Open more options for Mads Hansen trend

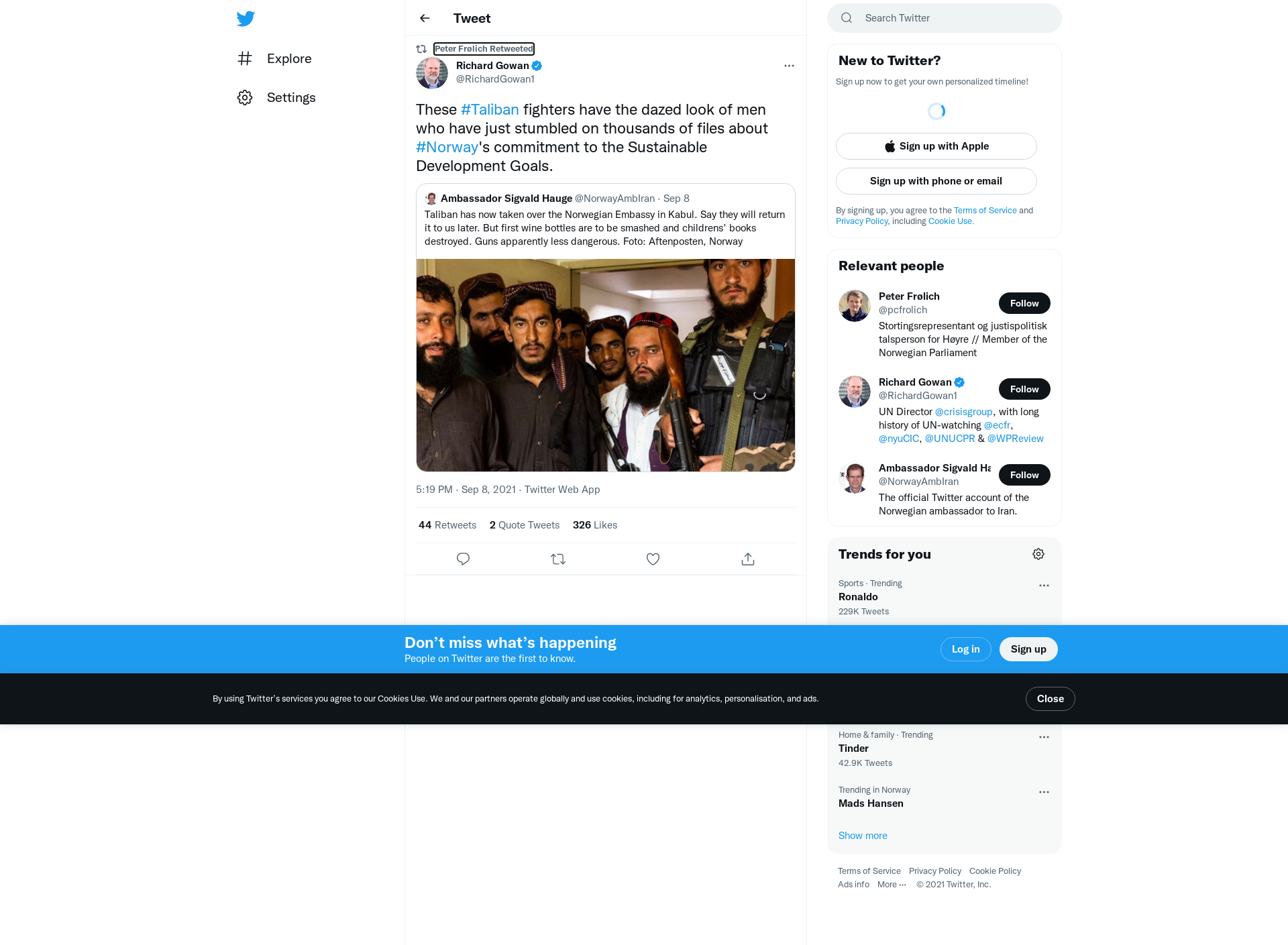coord(1044,792)
